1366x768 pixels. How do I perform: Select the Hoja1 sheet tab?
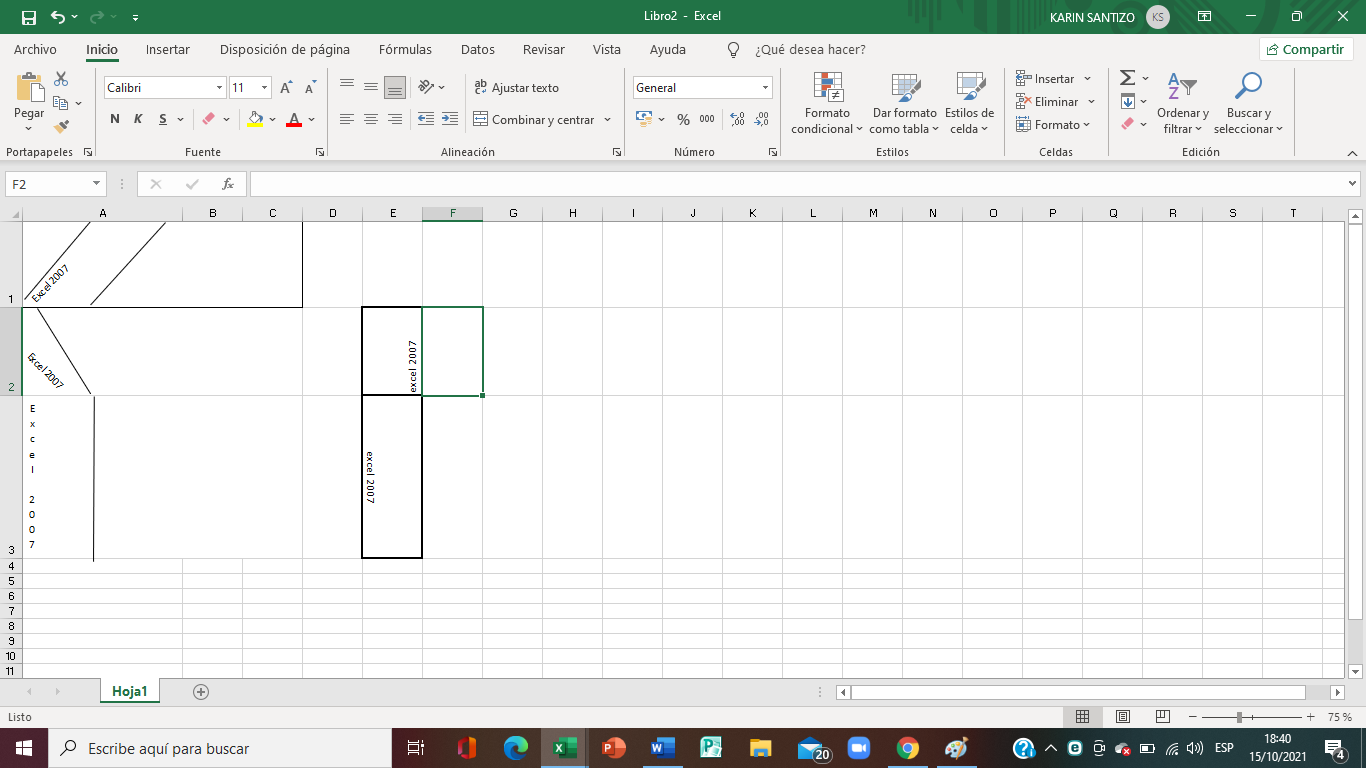click(130, 691)
